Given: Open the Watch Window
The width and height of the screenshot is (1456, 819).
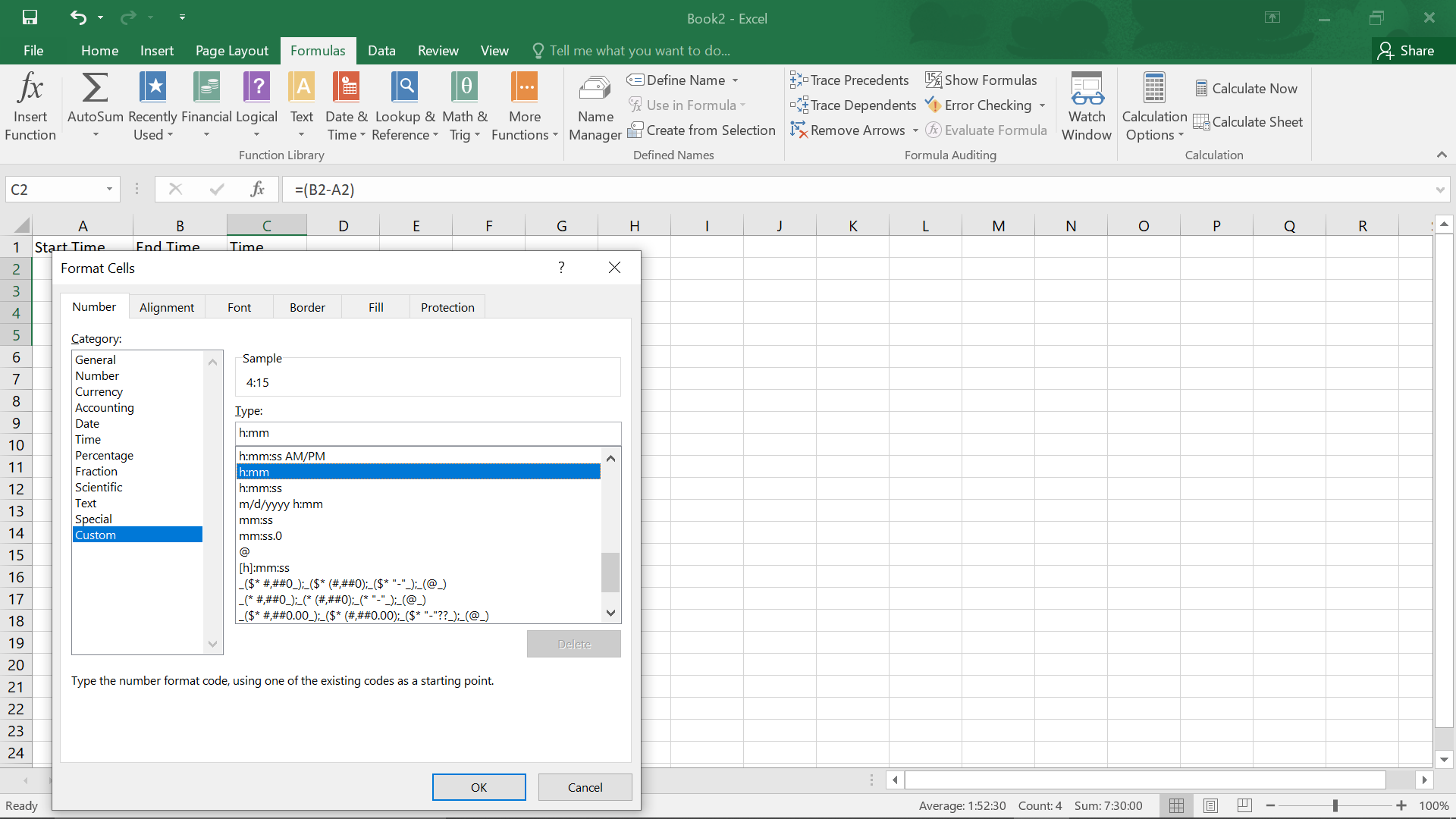Looking at the screenshot, I should pyautogui.click(x=1087, y=106).
